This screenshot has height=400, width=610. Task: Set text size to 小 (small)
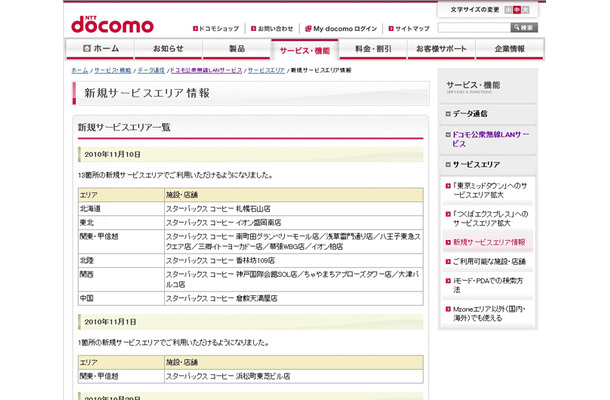pos(508,10)
